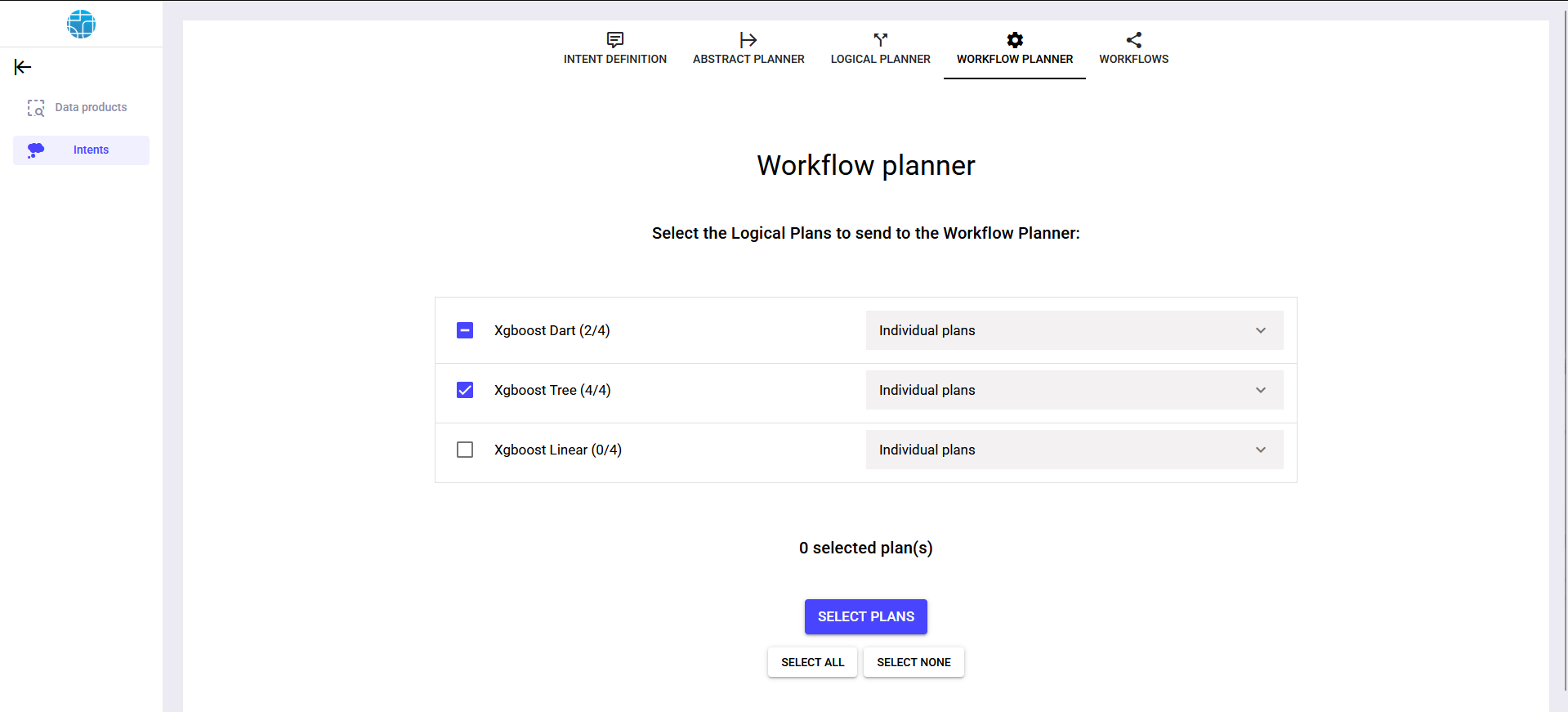The image size is (1568, 712).
Task: Switch to the Logical Planner tab label
Action: coord(880,59)
